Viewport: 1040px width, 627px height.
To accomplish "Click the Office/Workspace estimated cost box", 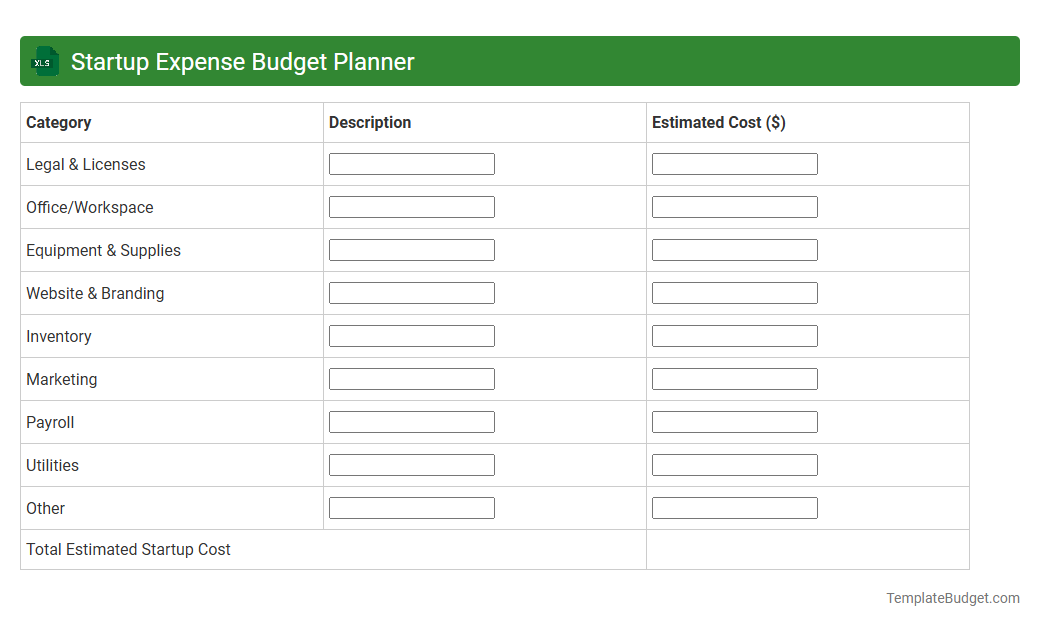I will point(734,206).
